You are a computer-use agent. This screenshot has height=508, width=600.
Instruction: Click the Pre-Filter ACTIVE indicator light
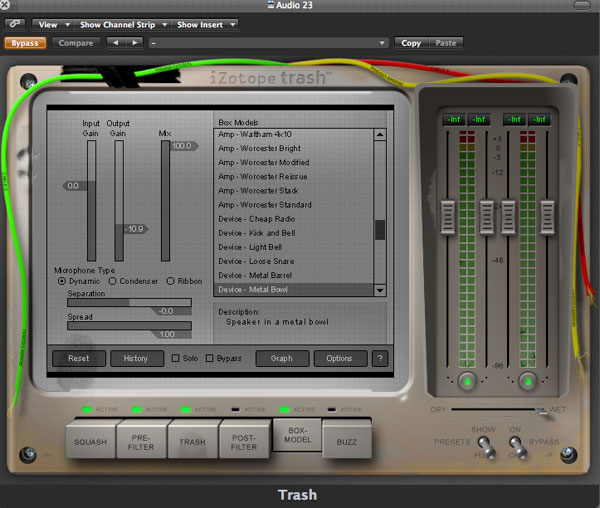click(137, 410)
